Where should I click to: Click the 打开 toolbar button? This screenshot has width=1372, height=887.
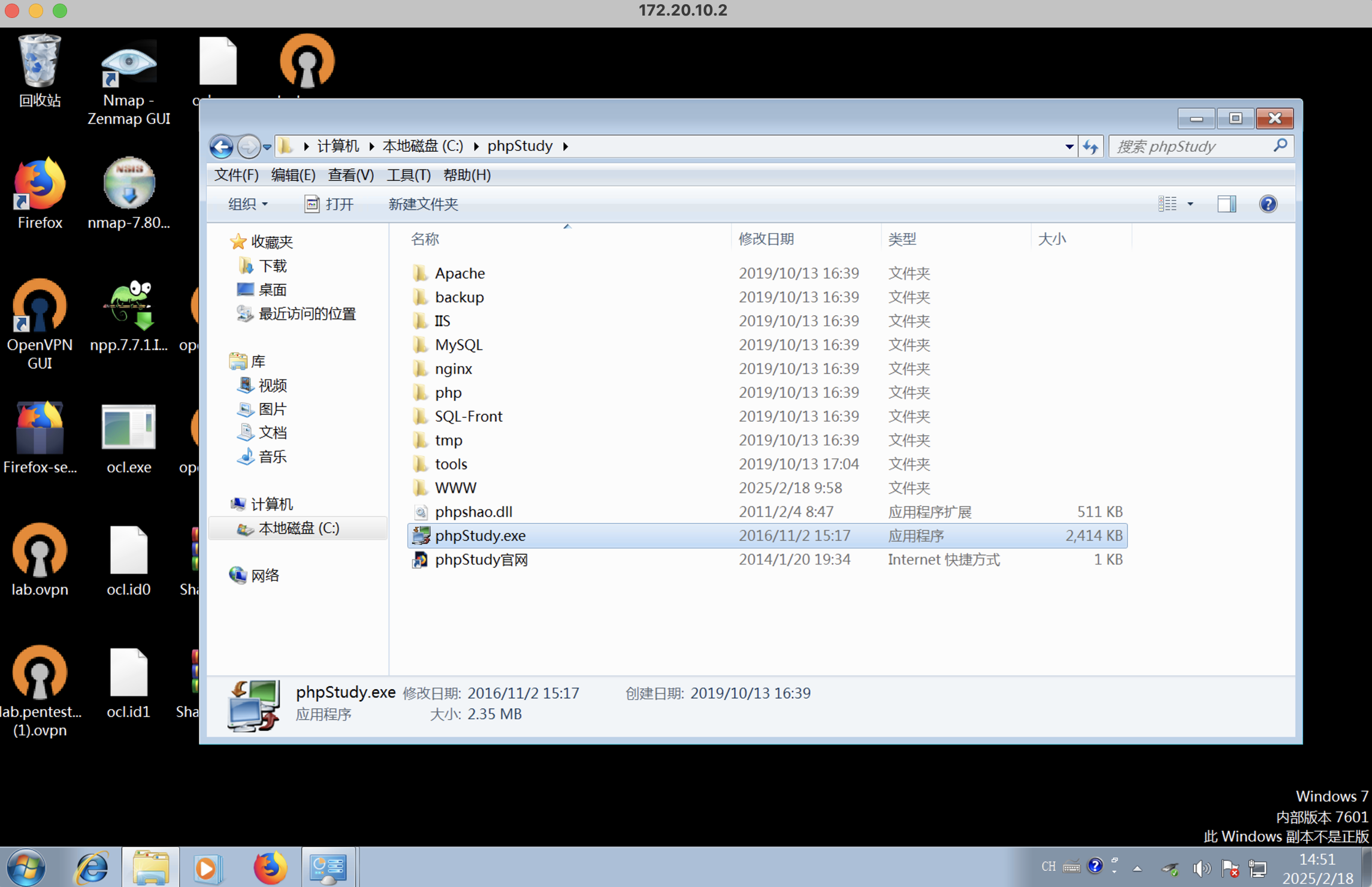click(329, 204)
